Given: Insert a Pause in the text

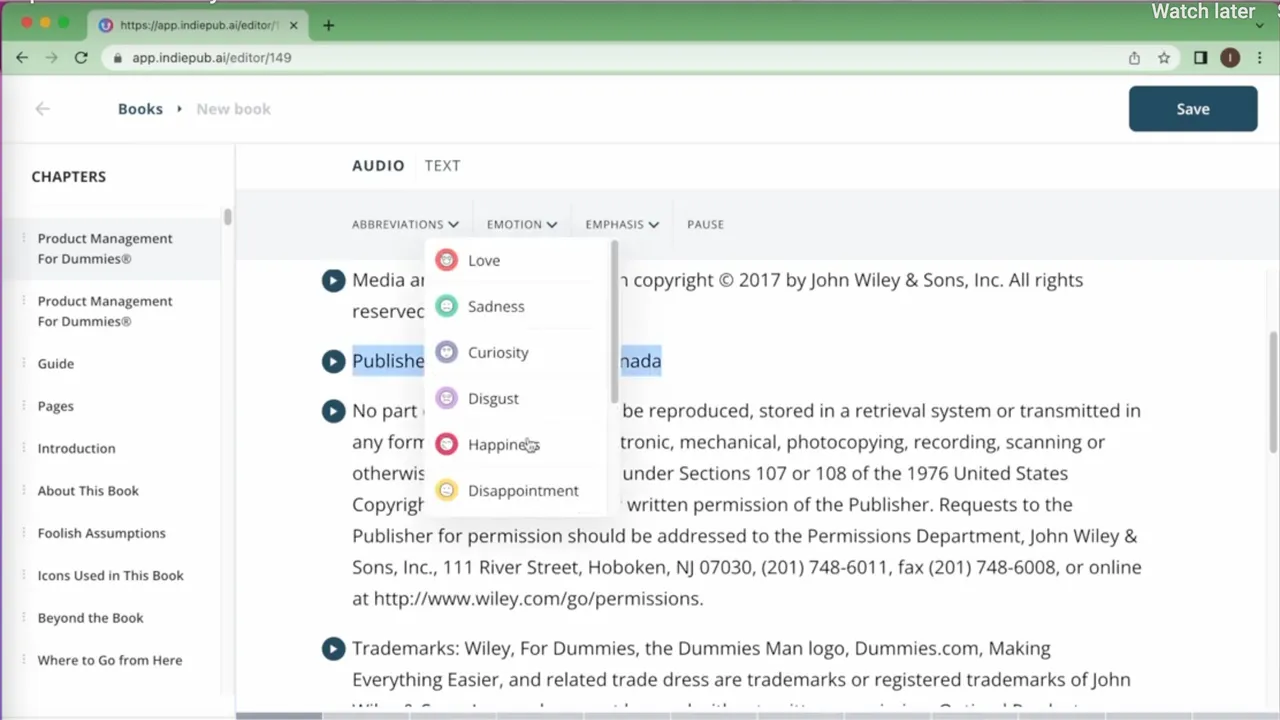Looking at the screenshot, I should (x=705, y=224).
